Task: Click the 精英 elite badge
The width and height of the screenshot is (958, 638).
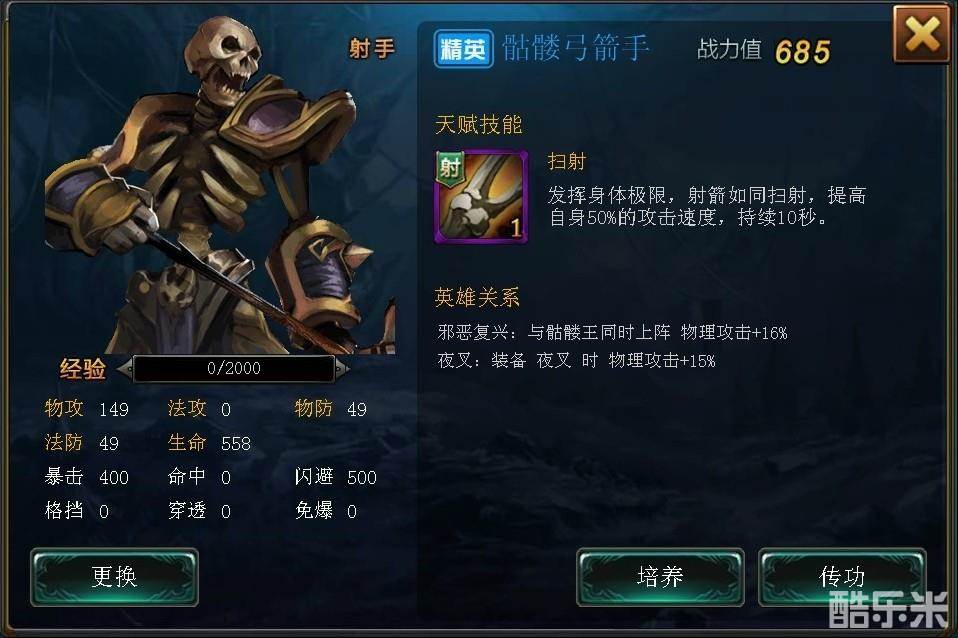Action: [463, 49]
